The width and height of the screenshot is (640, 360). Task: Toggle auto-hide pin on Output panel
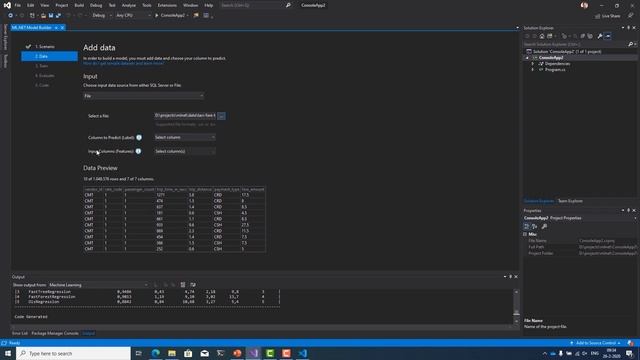511,277
